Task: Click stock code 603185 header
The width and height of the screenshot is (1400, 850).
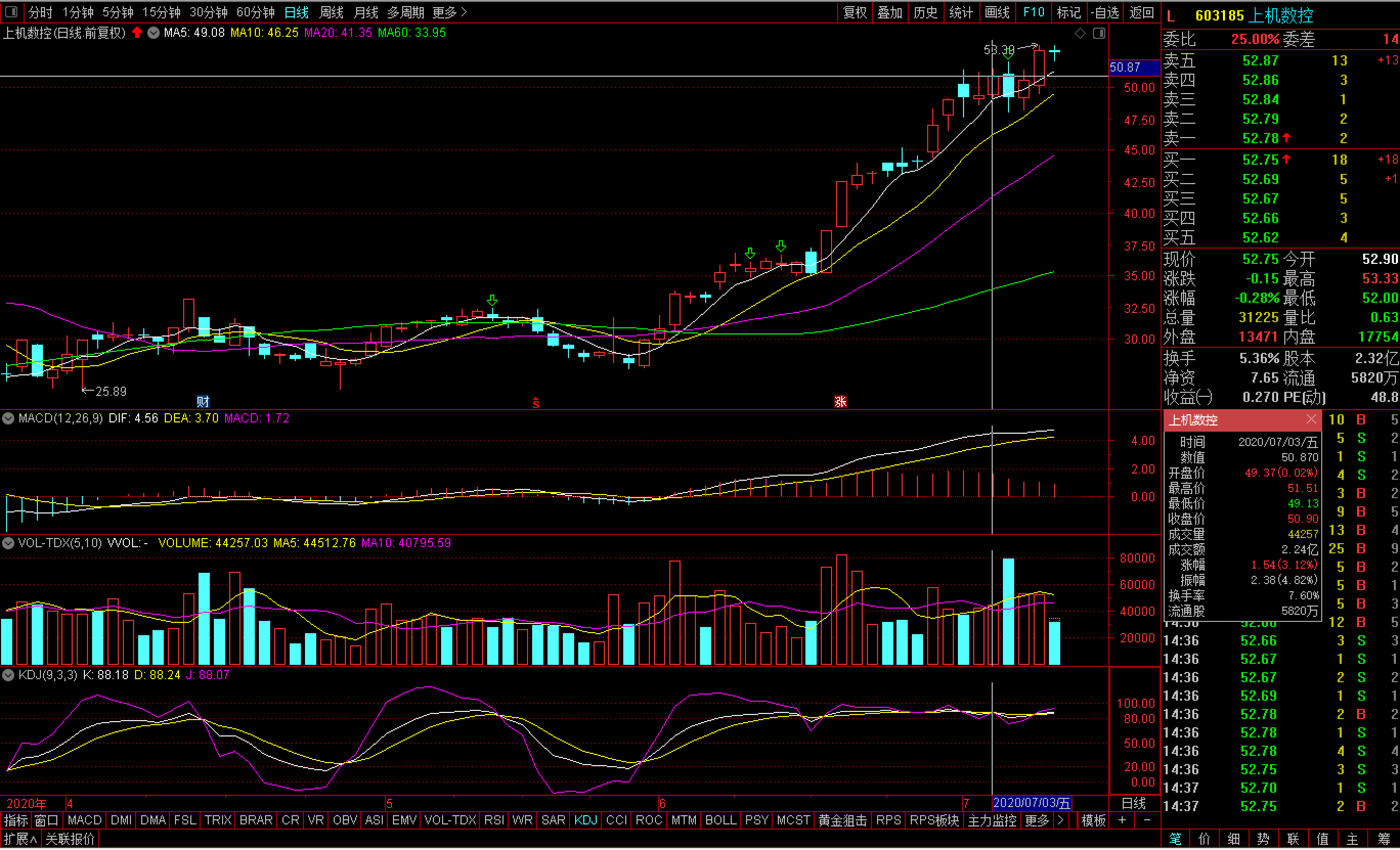Action: tap(1219, 15)
